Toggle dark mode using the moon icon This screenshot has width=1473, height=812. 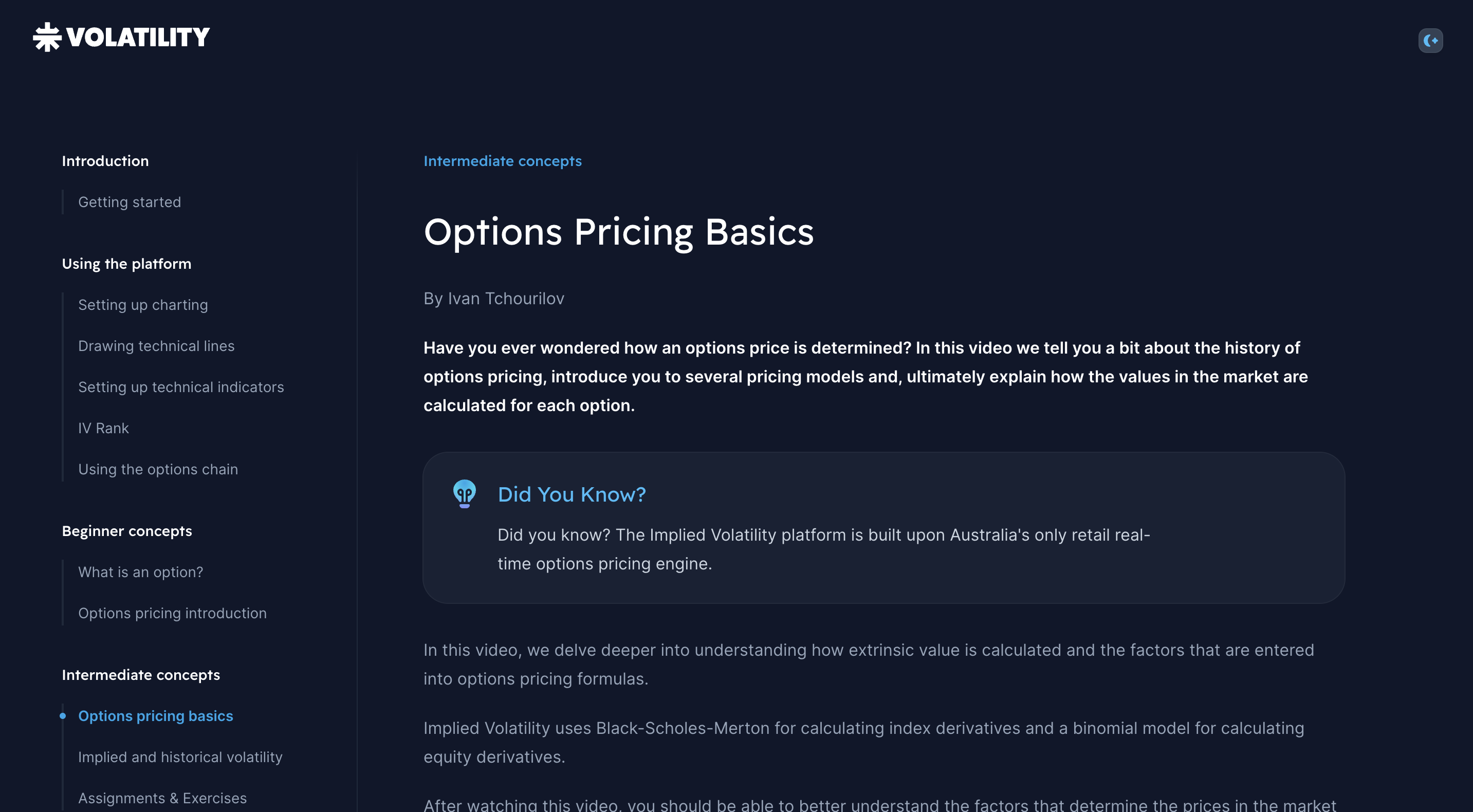pyautogui.click(x=1430, y=40)
